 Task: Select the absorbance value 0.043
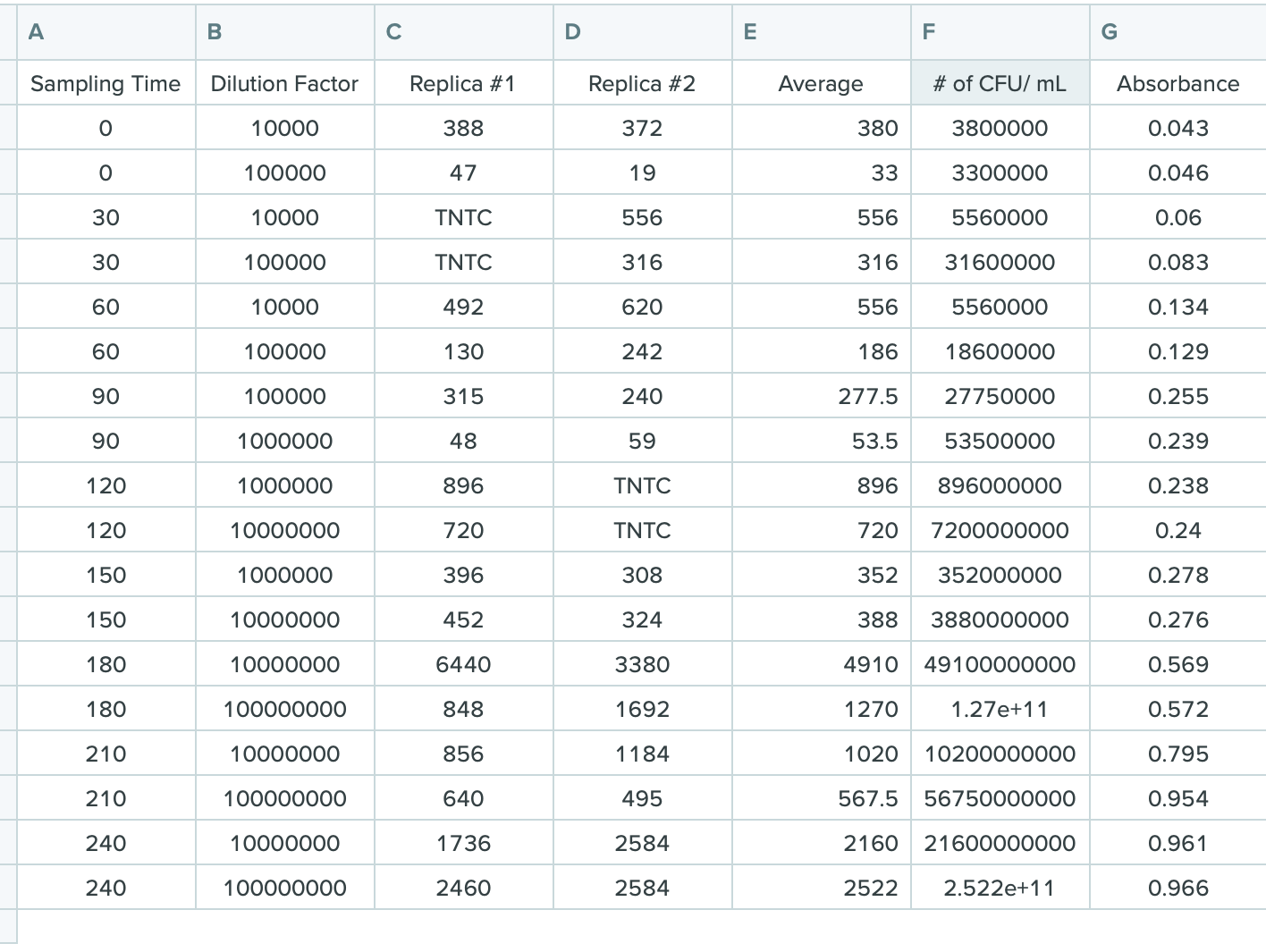click(x=1177, y=128)
